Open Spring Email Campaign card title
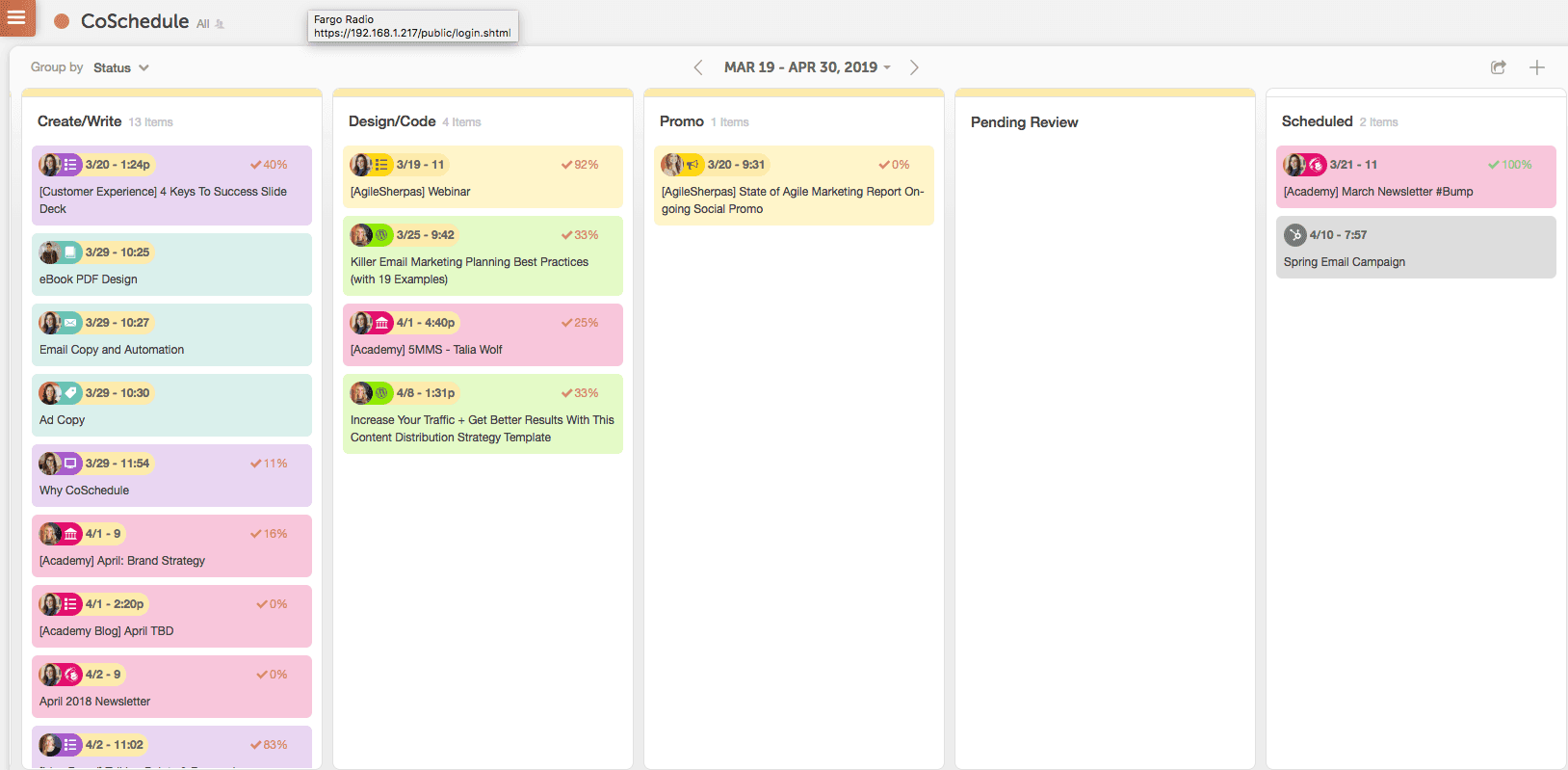Screen dimensions: 1568x770 (x=1344, y=262)
